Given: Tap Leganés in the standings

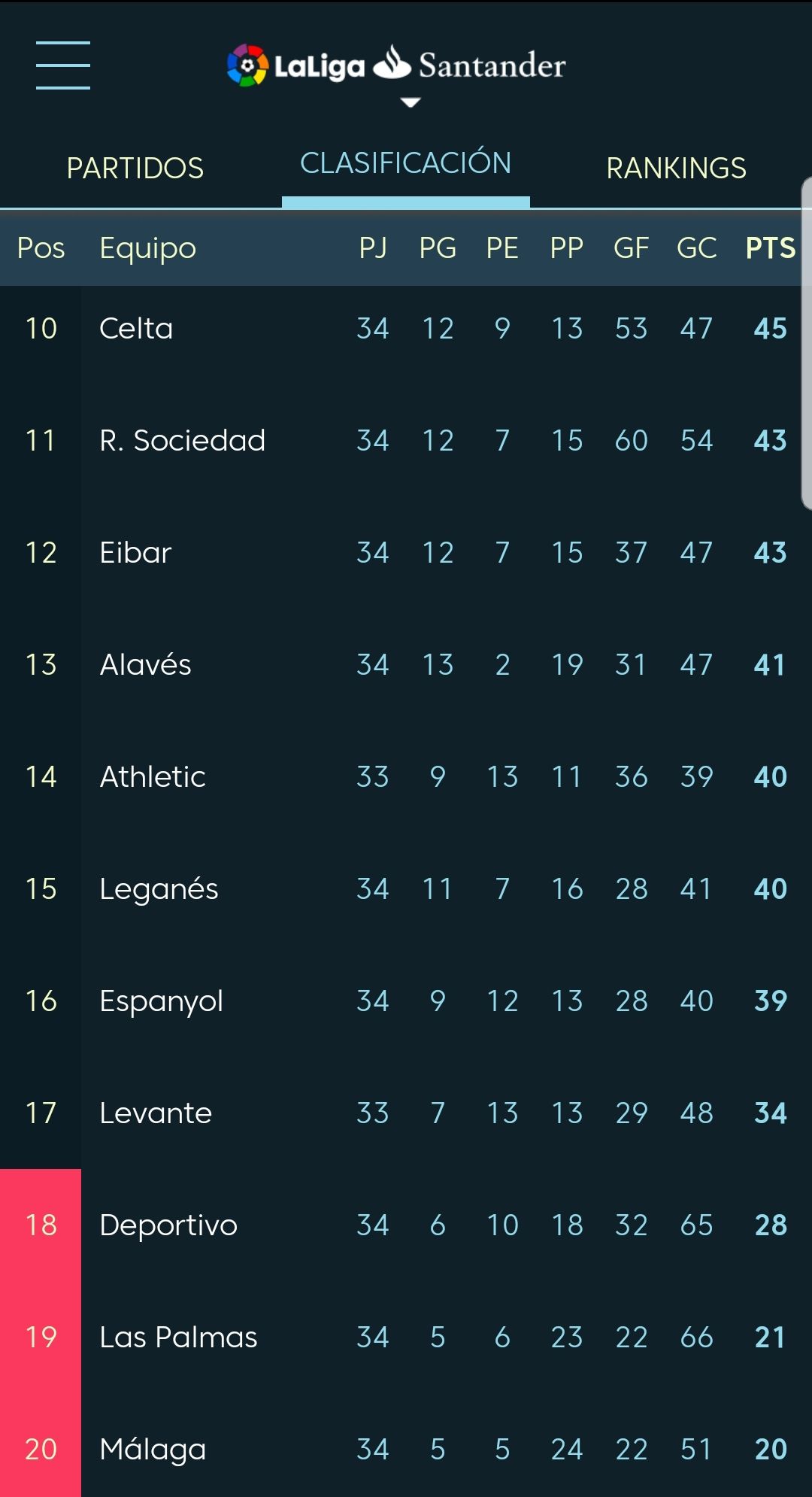Looking at the screenshot, I should tap(159, 889).
